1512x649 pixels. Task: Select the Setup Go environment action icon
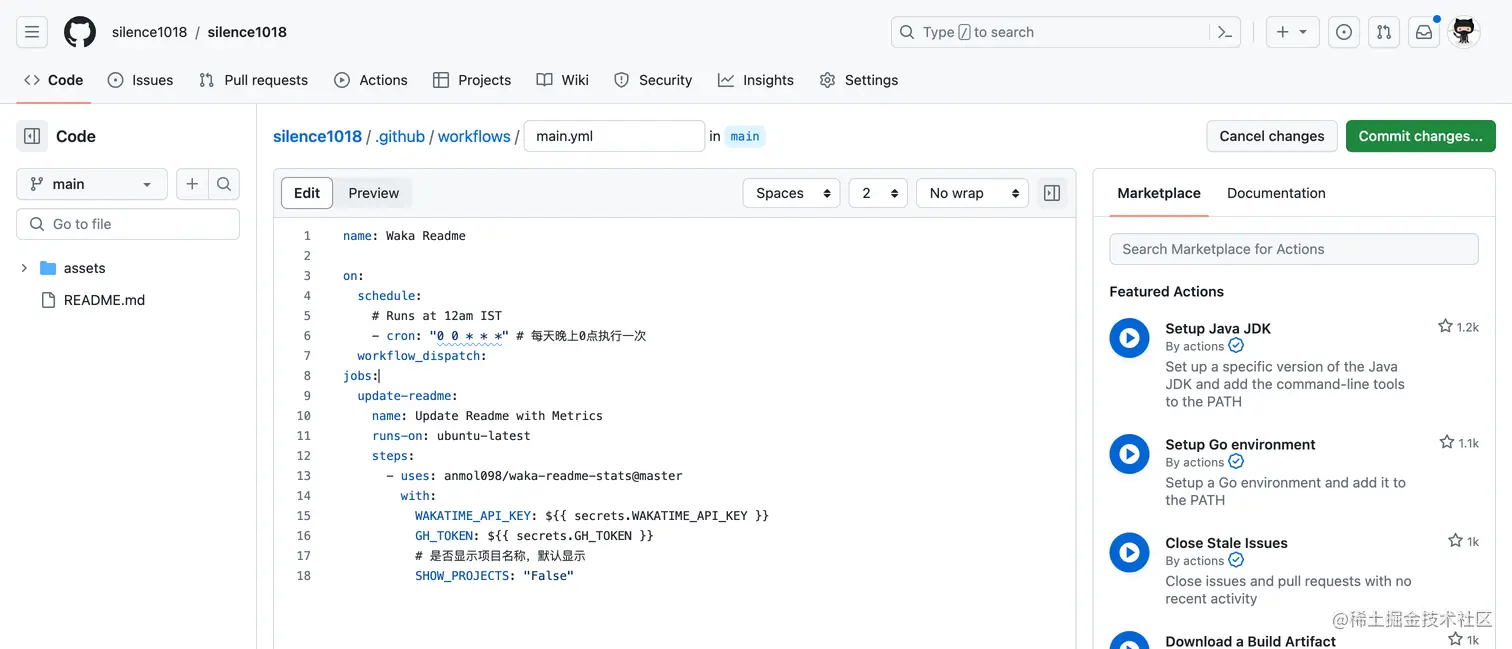[x=1129, y=454]
